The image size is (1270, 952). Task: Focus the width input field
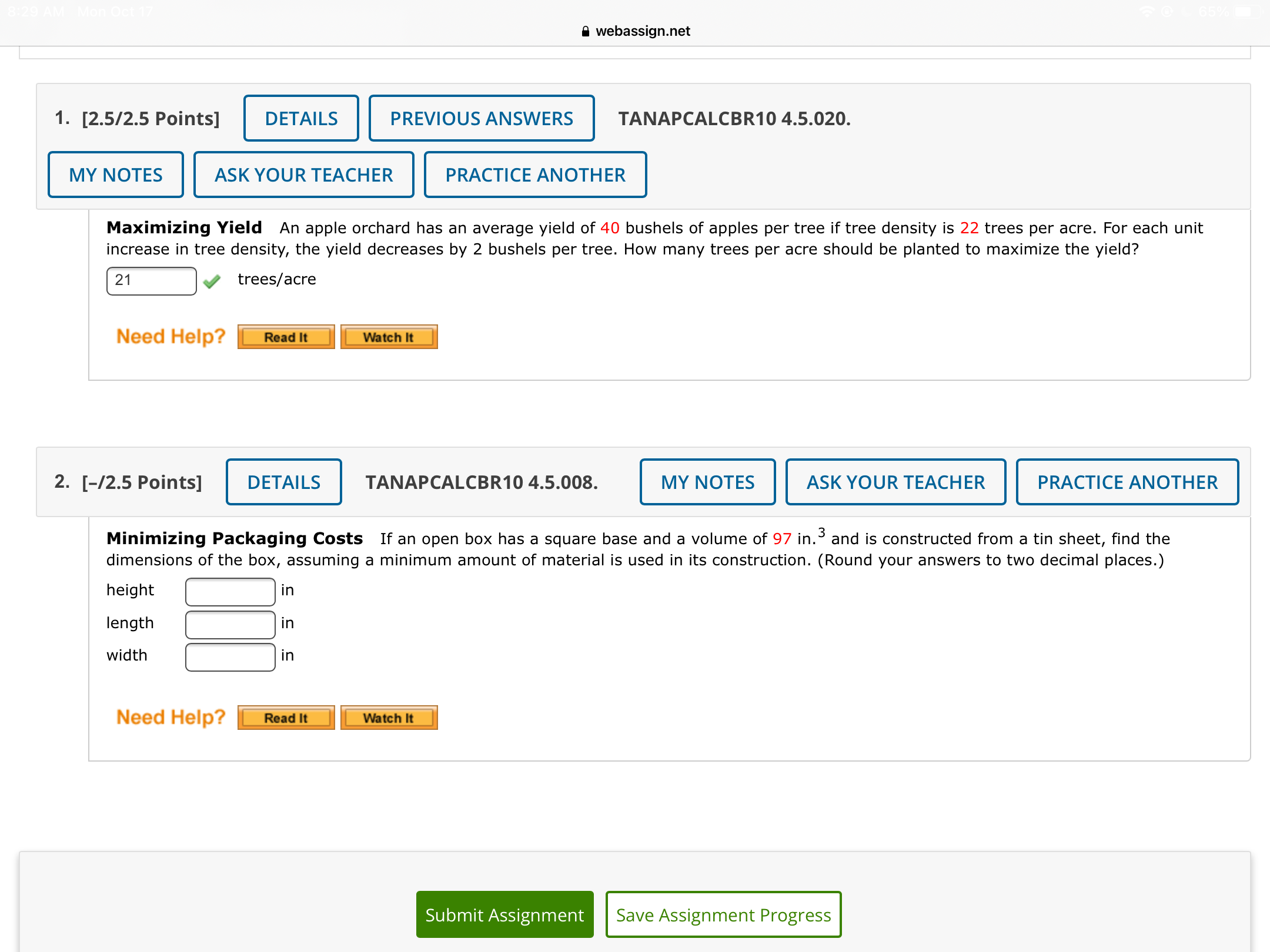click(x=230, y=656)
